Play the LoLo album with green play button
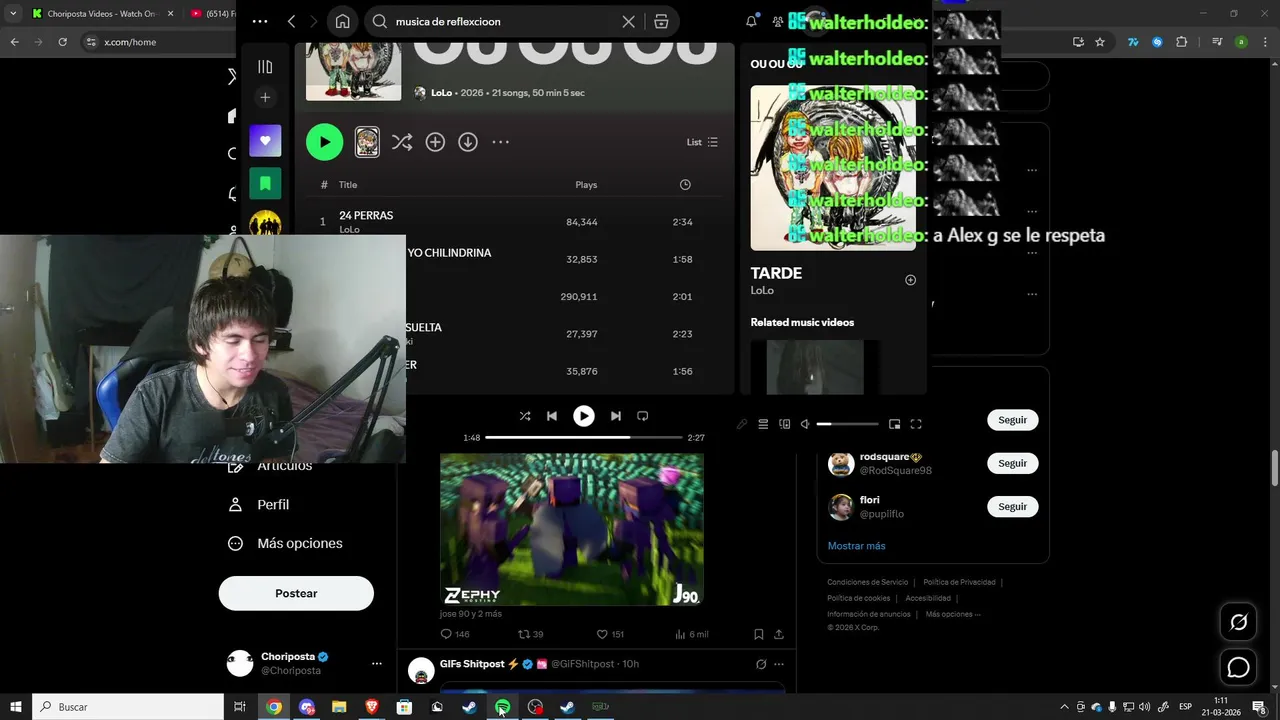1280x720 pixels. [324, 142]
